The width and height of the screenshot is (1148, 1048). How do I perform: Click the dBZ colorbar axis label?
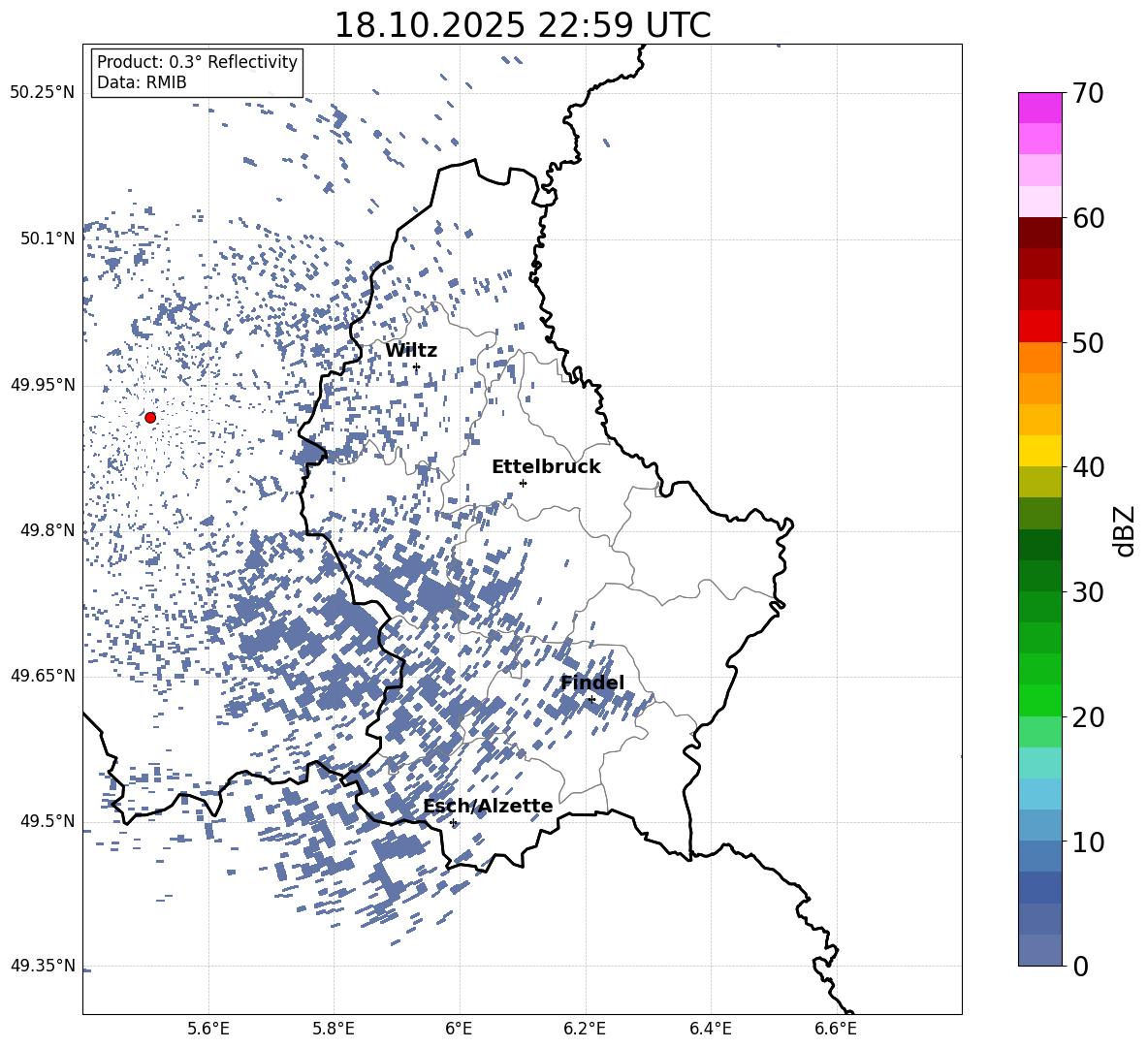(1126, 530)
